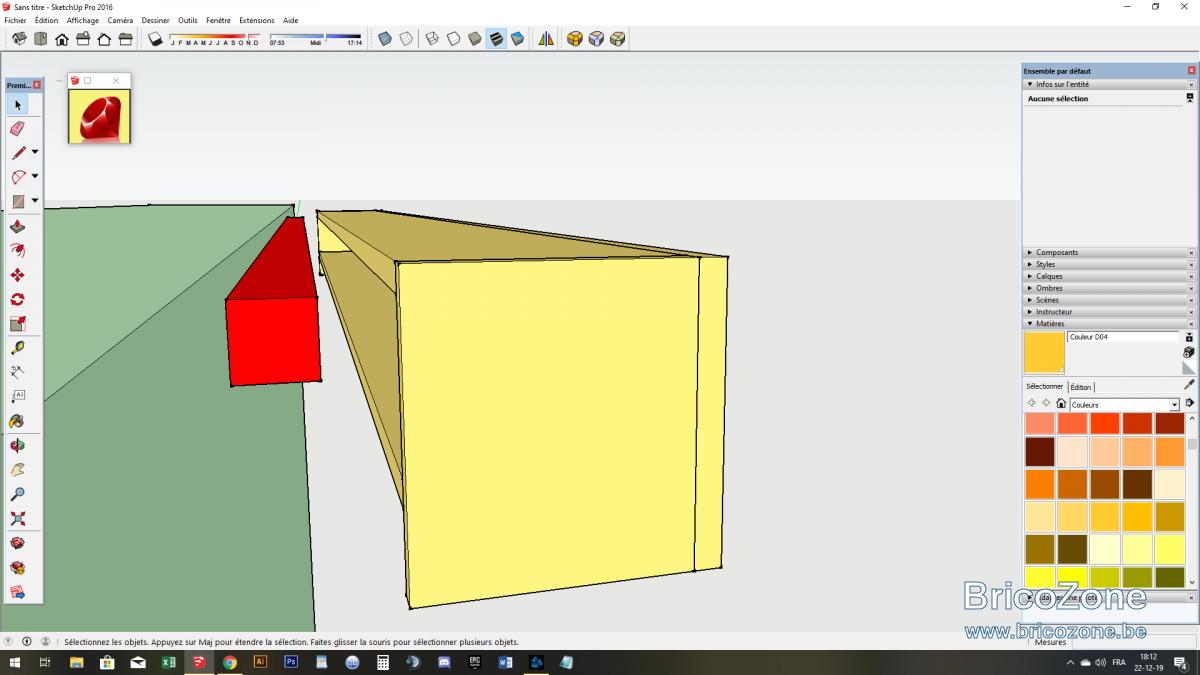Select the Move tool
The image size is (1200, 675).
[x=17, y=275]
